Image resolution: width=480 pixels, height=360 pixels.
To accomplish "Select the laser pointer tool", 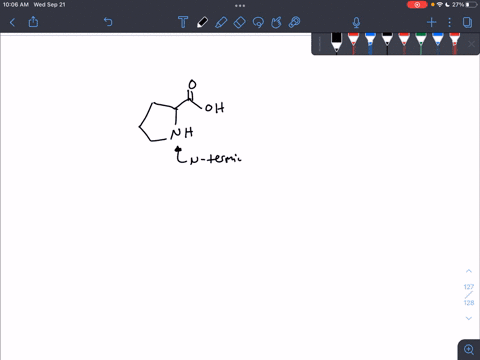I will click(295, 22).
